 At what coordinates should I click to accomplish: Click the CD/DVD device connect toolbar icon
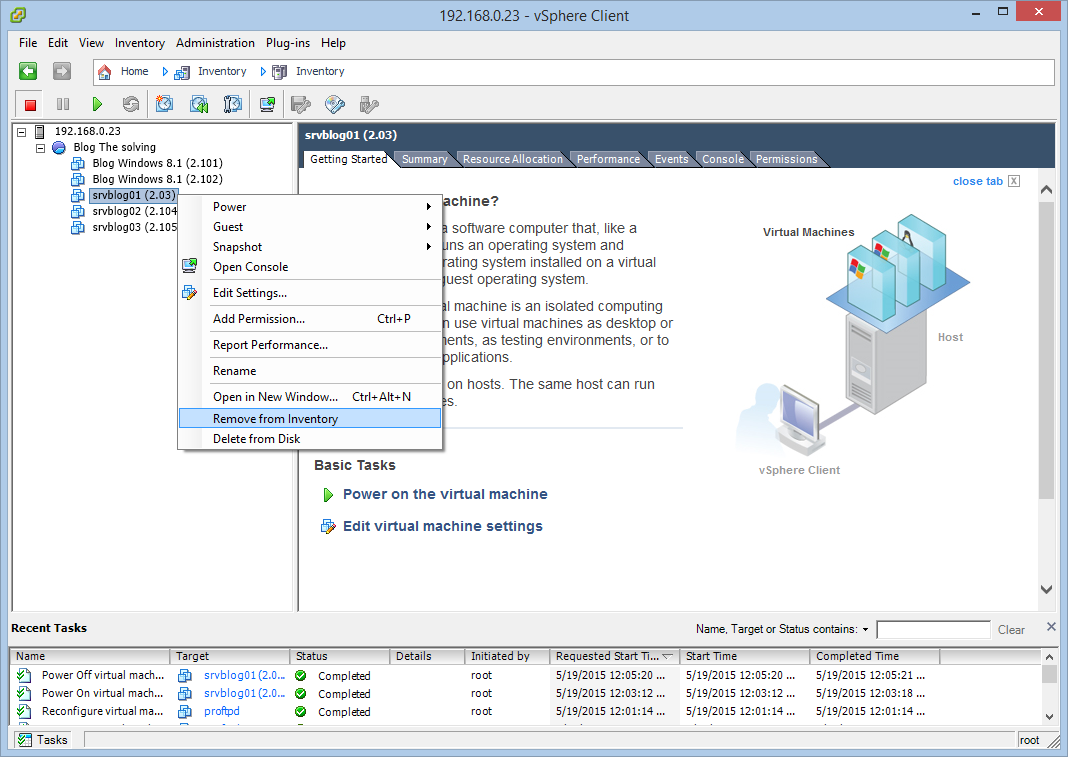click(334, 104)
